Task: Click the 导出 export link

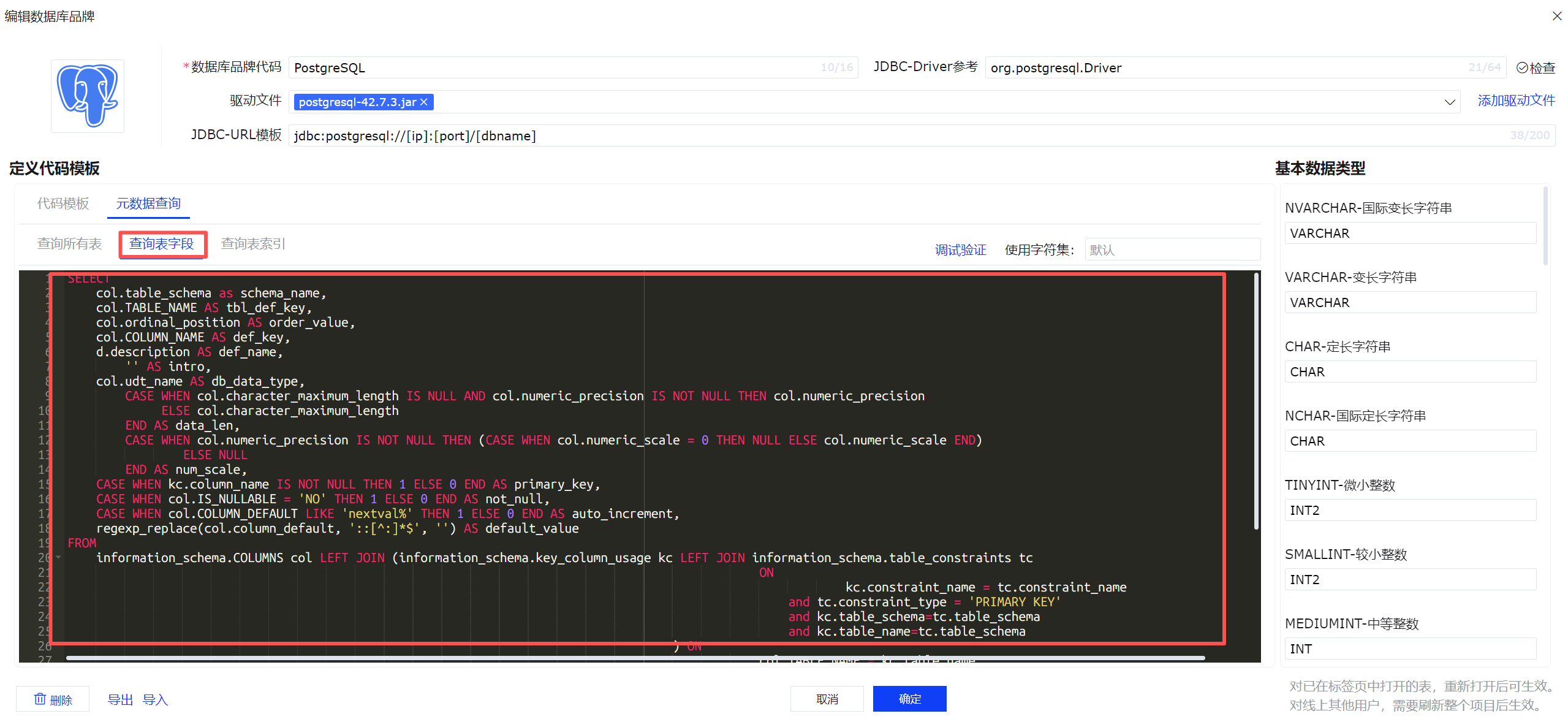Action: coord(120,699)
